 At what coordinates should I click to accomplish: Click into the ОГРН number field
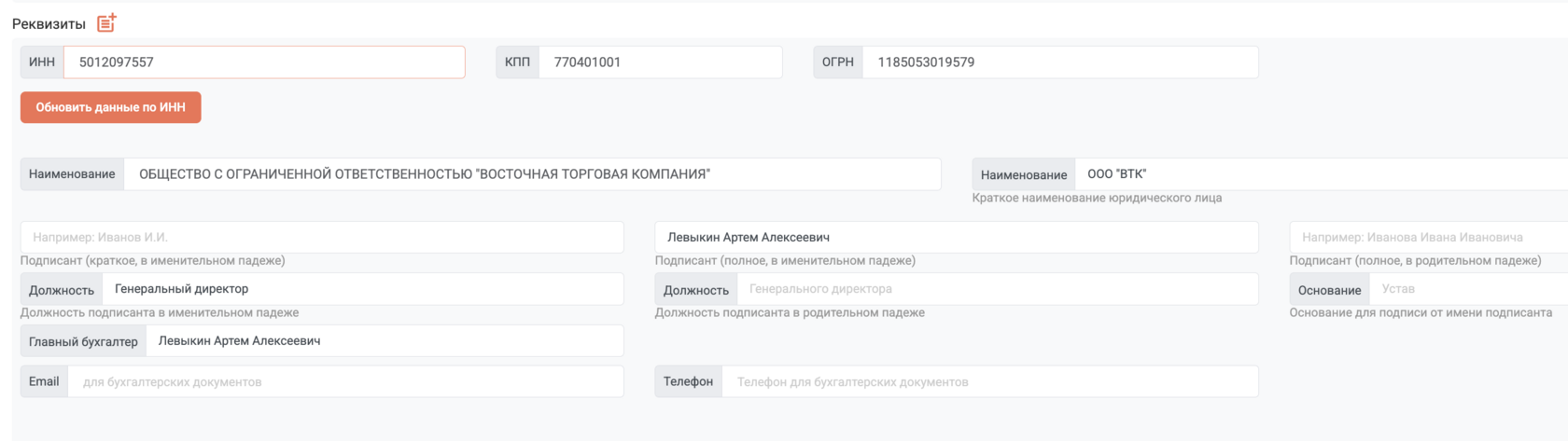1060,62
